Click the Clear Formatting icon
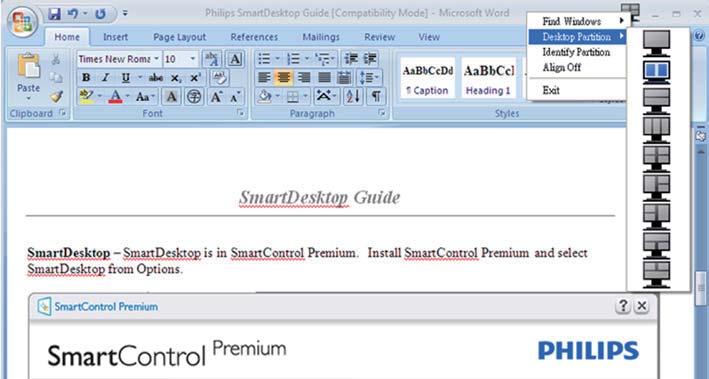Image resolution: width=709 pixels, height=379 pixels. pos(220,77)
